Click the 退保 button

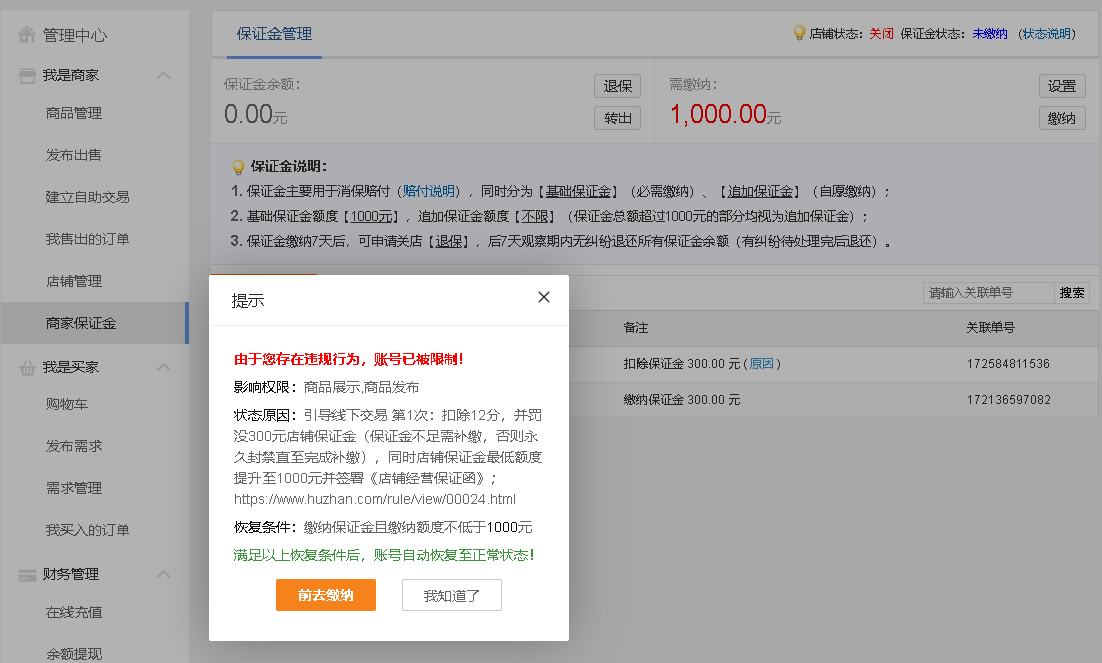click(x=617, y=86)
